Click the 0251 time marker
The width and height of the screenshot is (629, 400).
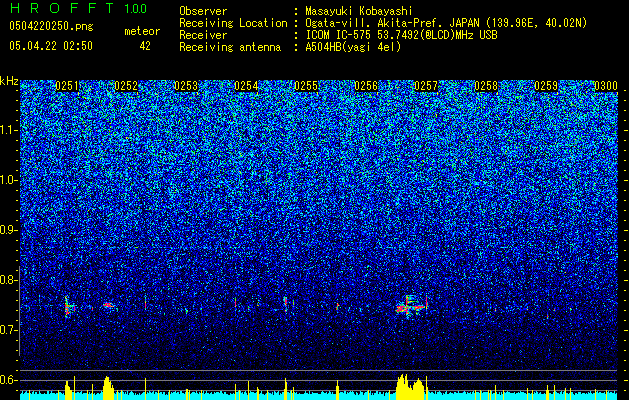click(67, 86)
